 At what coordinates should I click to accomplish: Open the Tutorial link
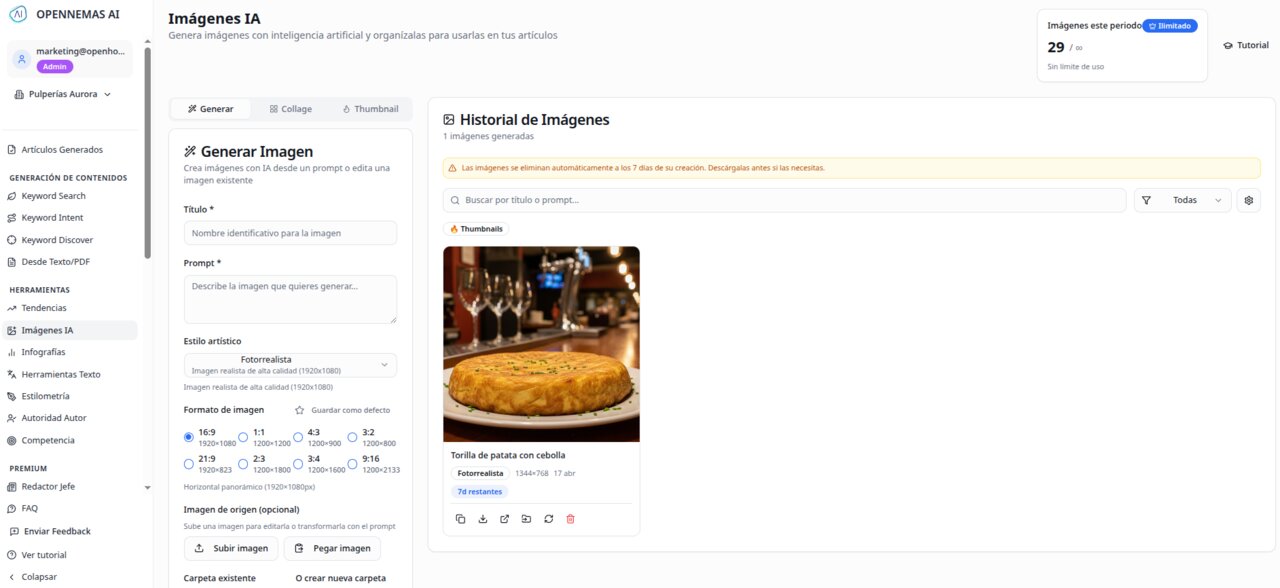1245,44
